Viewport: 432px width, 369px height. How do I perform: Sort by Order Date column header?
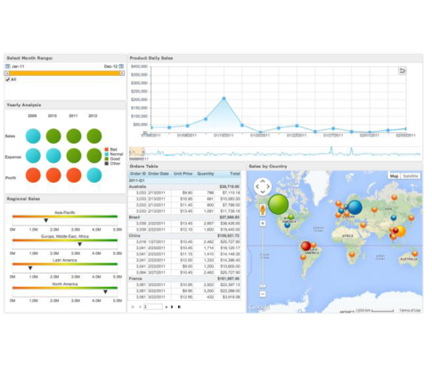158,174
